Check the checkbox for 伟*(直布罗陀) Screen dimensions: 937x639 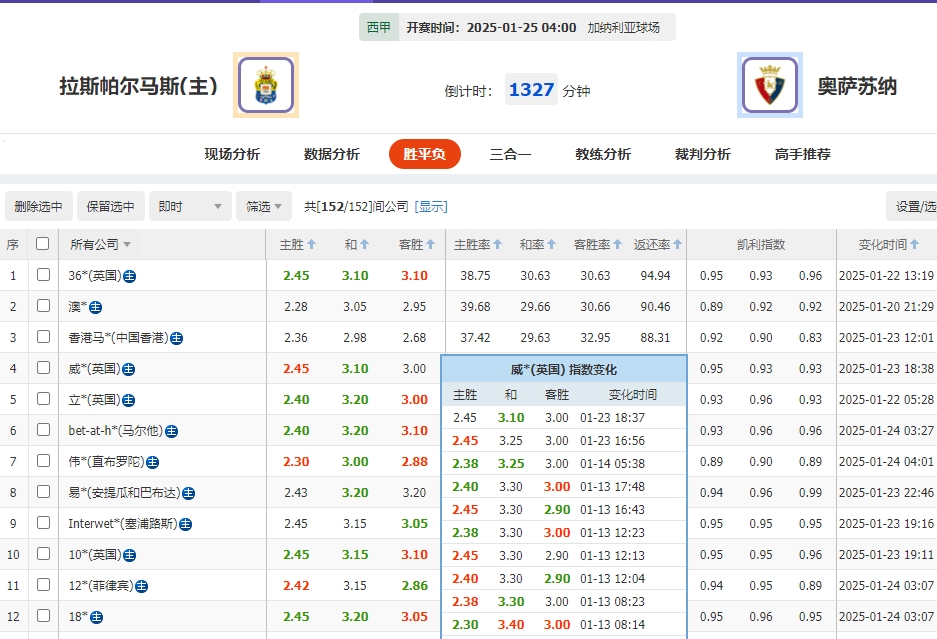[x=42, y=461]
